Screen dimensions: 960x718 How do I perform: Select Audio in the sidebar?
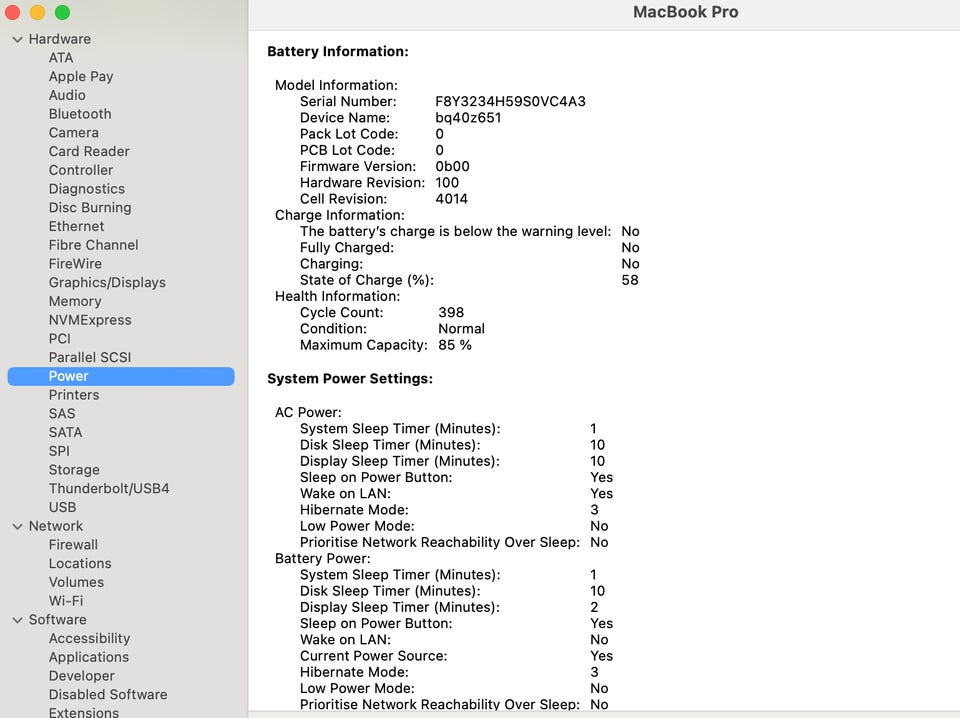pos(67,95)
